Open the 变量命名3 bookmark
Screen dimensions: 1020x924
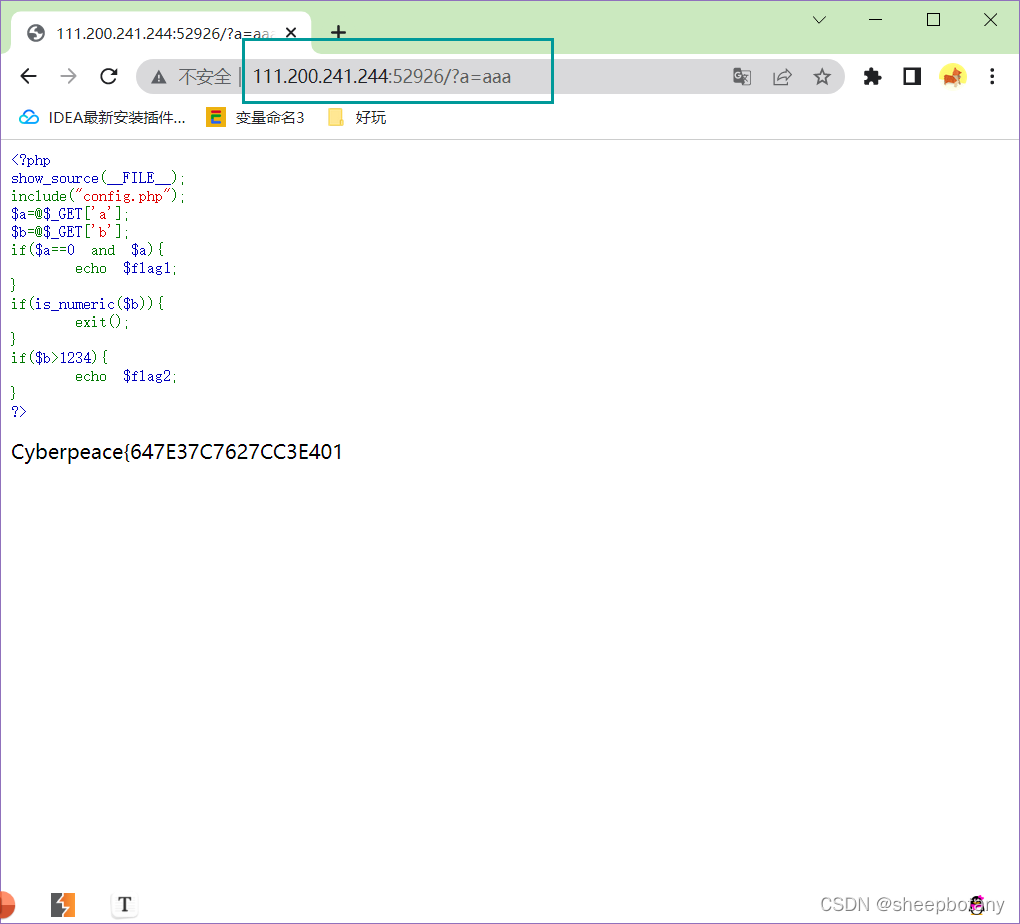[255, 118]
